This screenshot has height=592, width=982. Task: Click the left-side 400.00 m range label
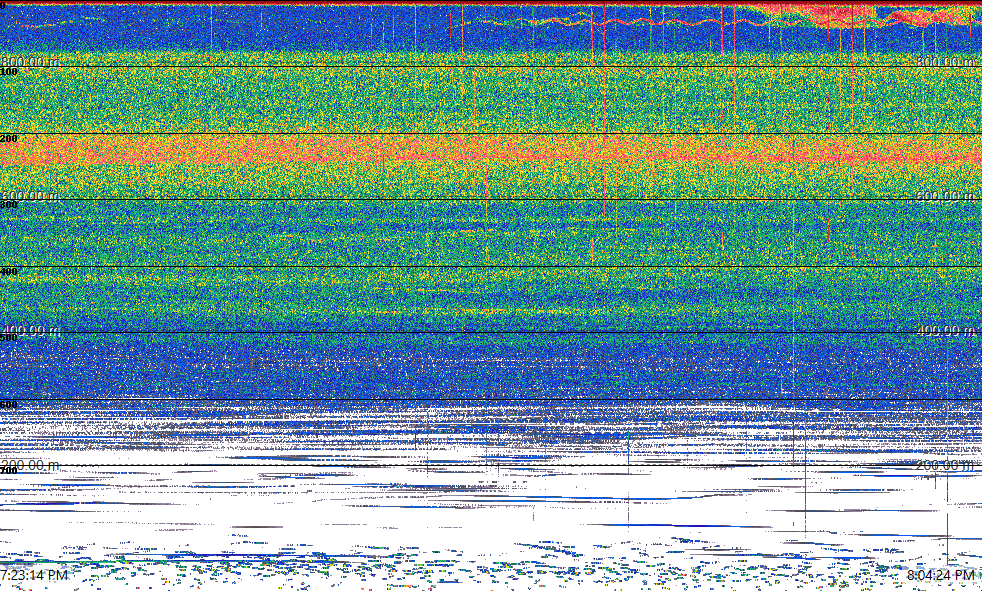tap(30, 330)
